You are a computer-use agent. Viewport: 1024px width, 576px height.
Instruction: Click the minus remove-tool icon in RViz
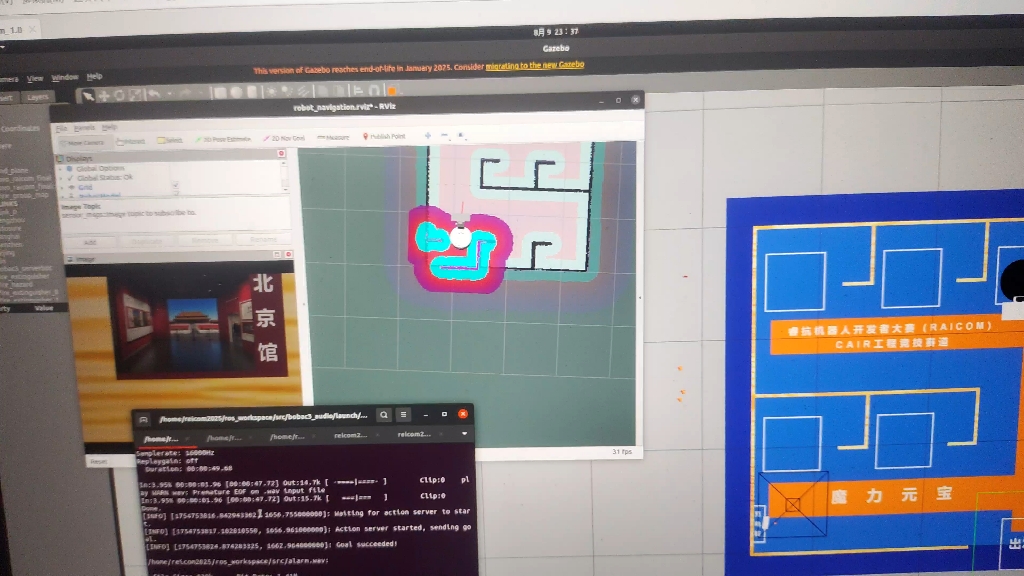[x=445, y=135]
